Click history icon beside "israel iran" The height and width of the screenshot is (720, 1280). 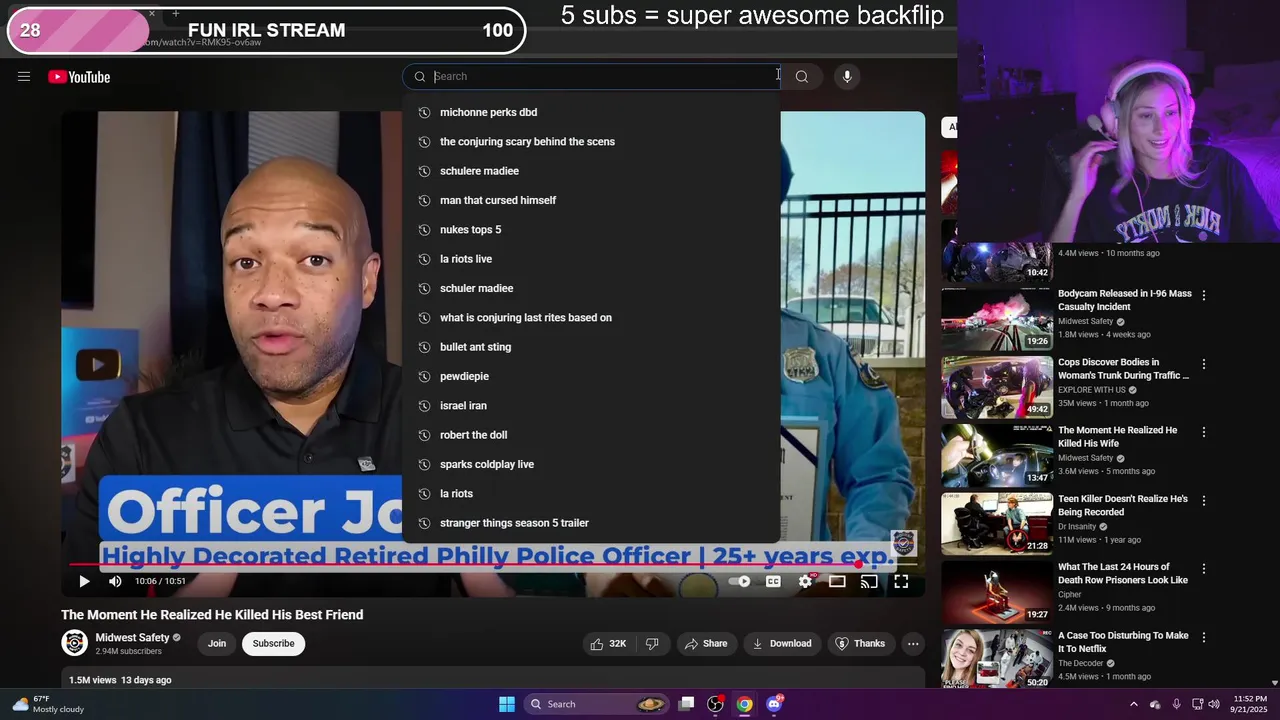tap(424, 406)
